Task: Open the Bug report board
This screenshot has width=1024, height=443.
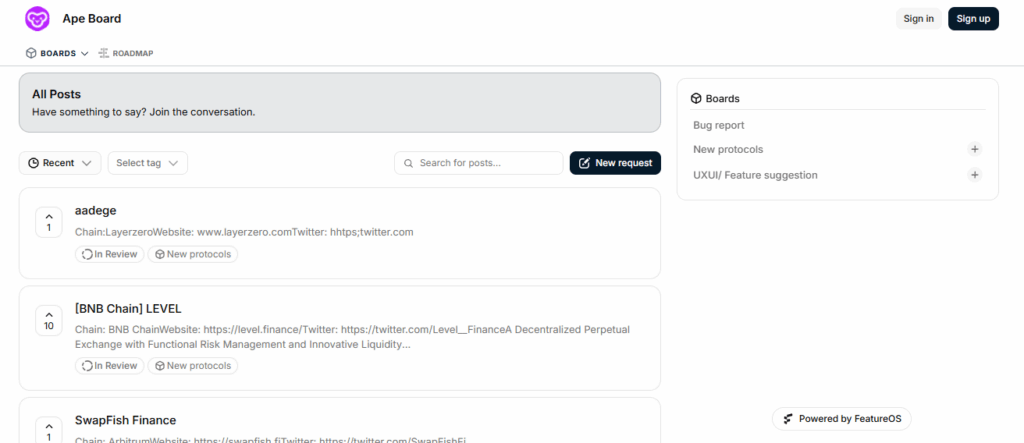Action: (719, 125)
